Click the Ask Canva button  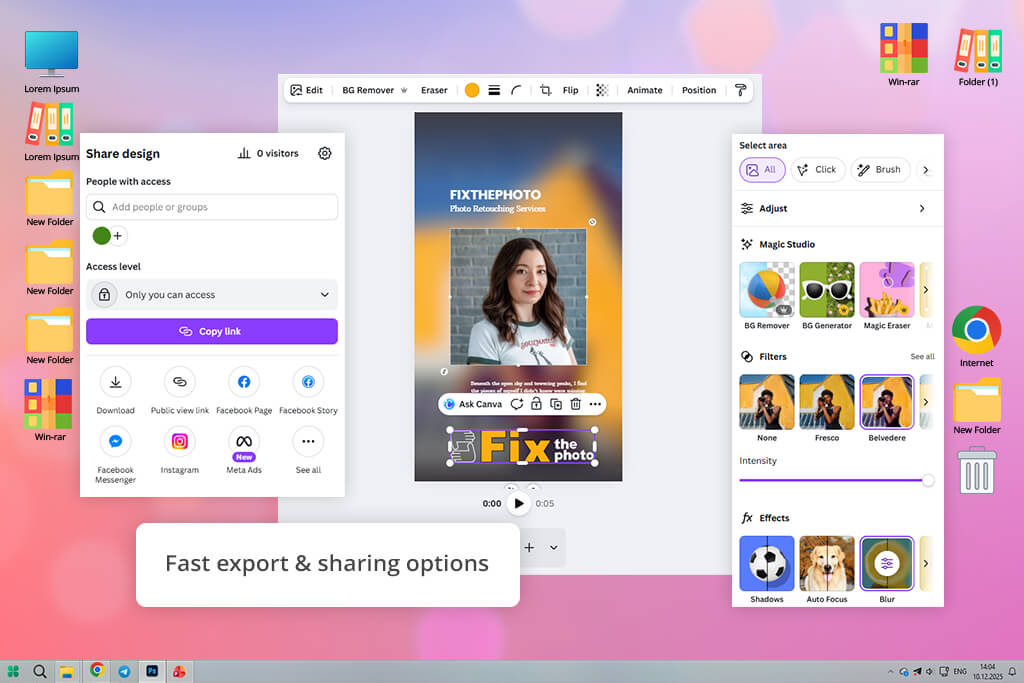coord(473,404)
